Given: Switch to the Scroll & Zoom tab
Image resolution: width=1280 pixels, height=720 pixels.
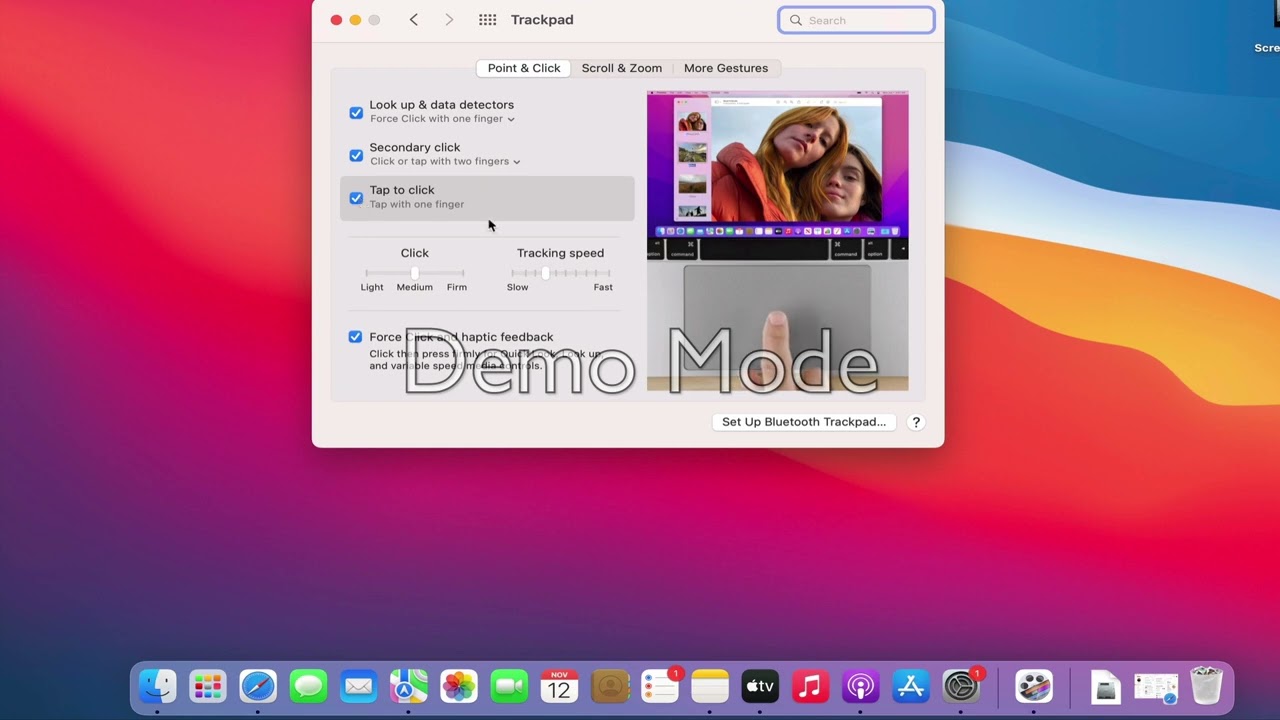Looking at the screenshot, I should point(622,68).
